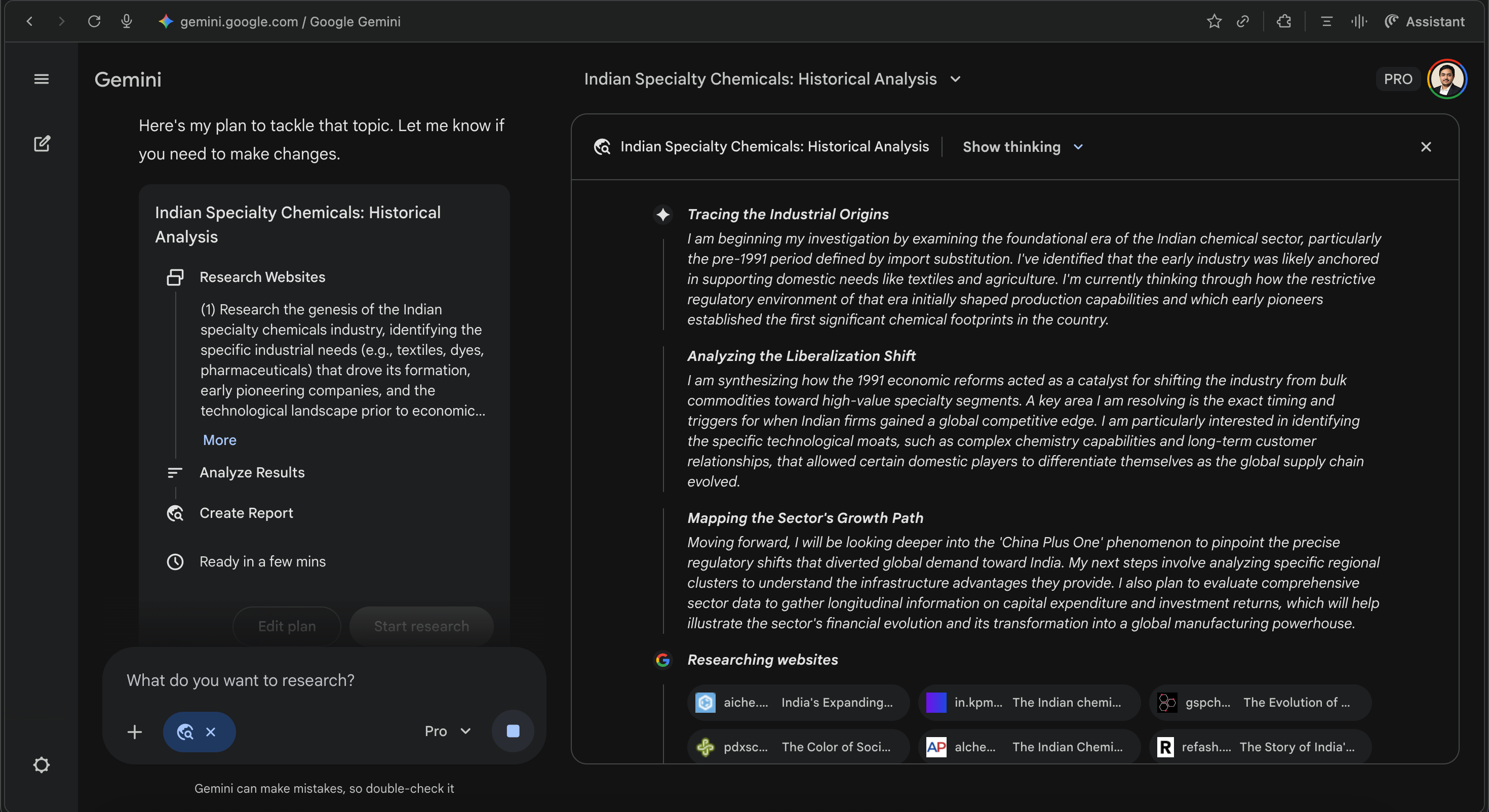Bookmark page with star icon
This screenshot has height=812, width=1489.
(x=1214, y=21)
